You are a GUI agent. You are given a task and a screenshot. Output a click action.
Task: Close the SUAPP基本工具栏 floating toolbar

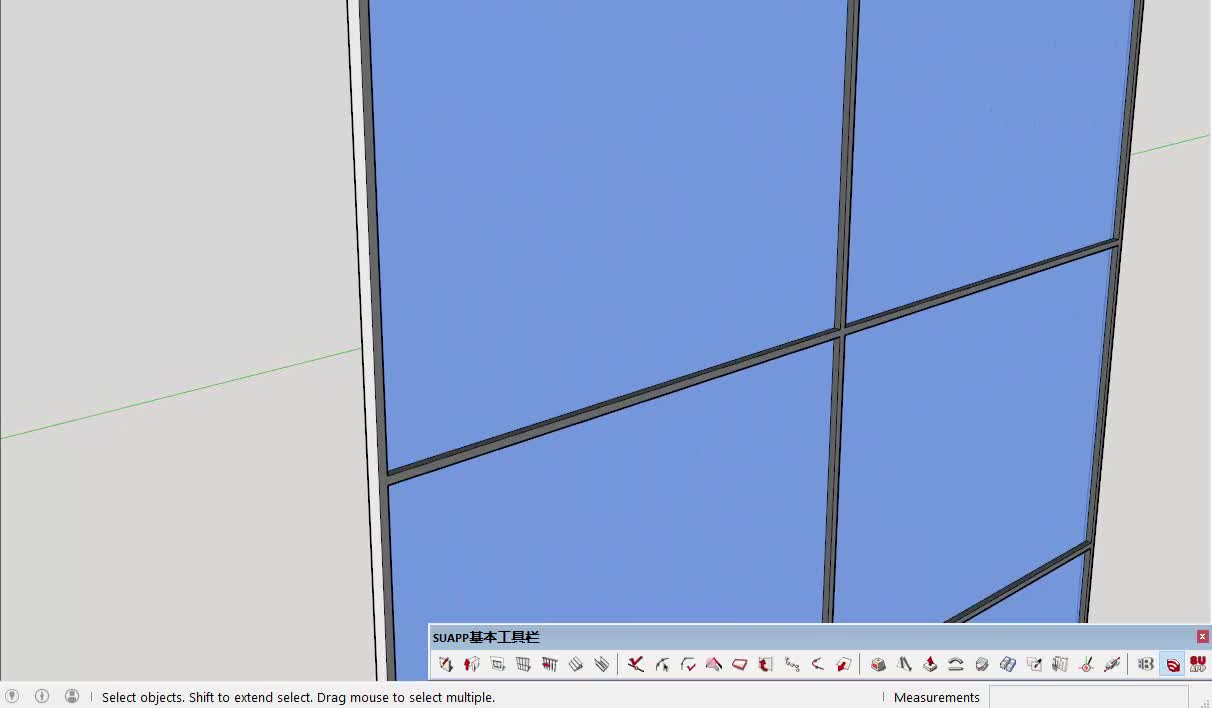coord(1202,637)
